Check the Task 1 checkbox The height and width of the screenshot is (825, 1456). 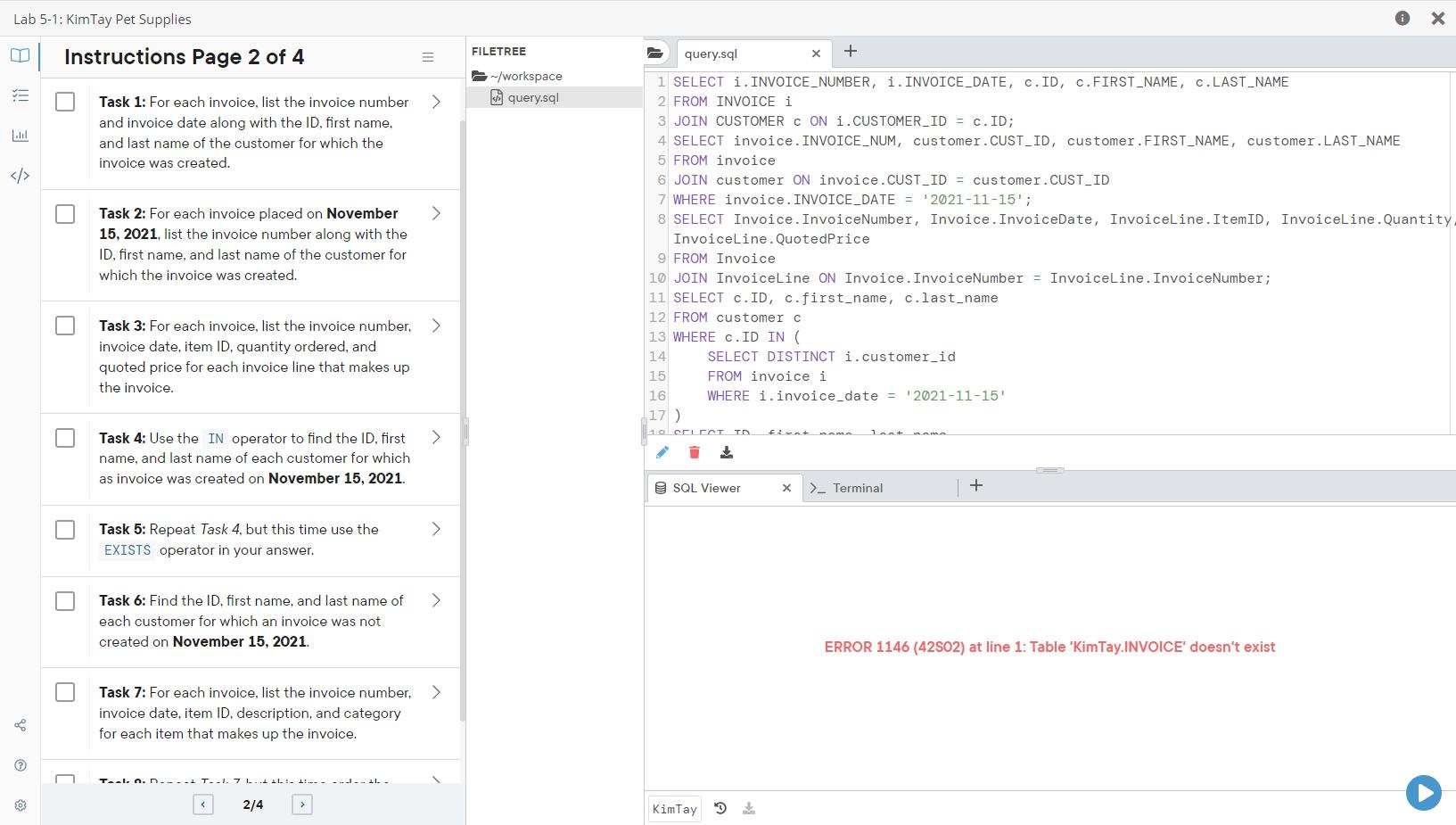65,102
